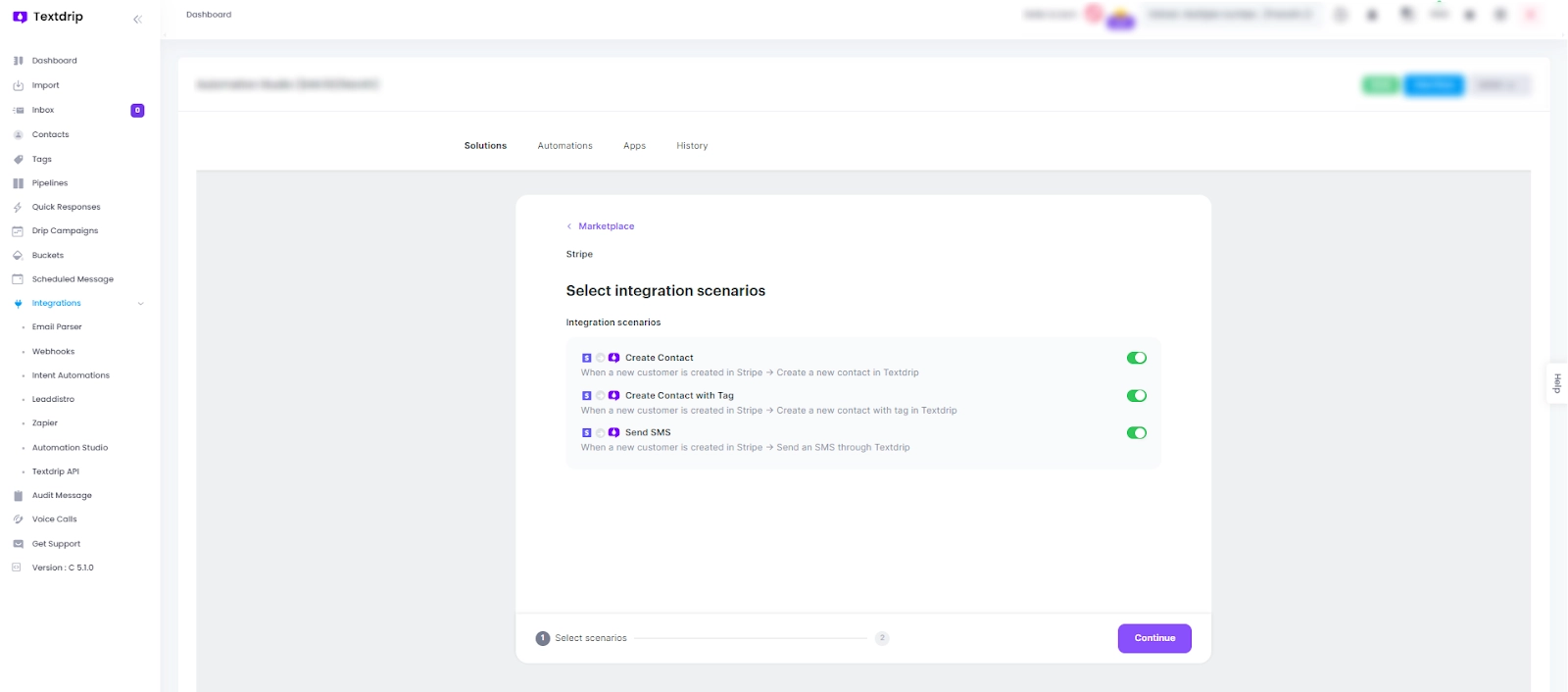Click the Get Support envelope icon
The image size is (1568, 692).
18,544
